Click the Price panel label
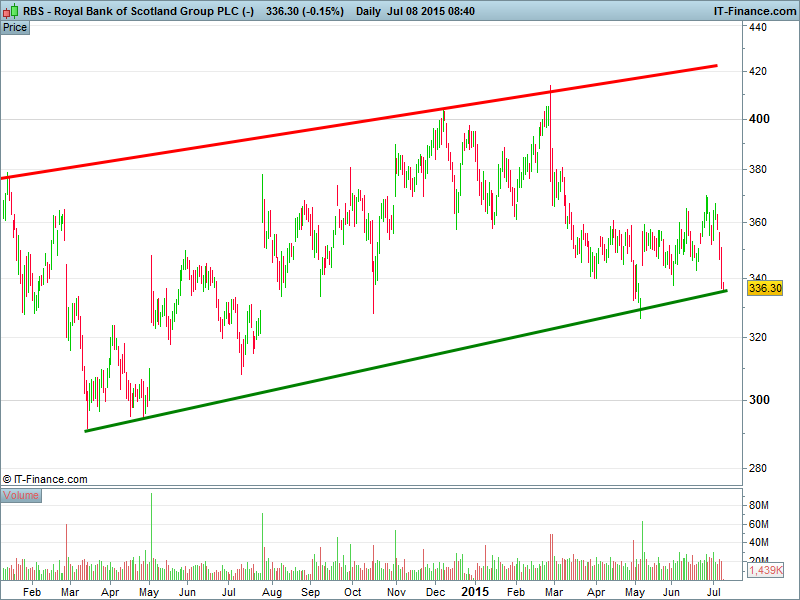 tap(15, 27)
